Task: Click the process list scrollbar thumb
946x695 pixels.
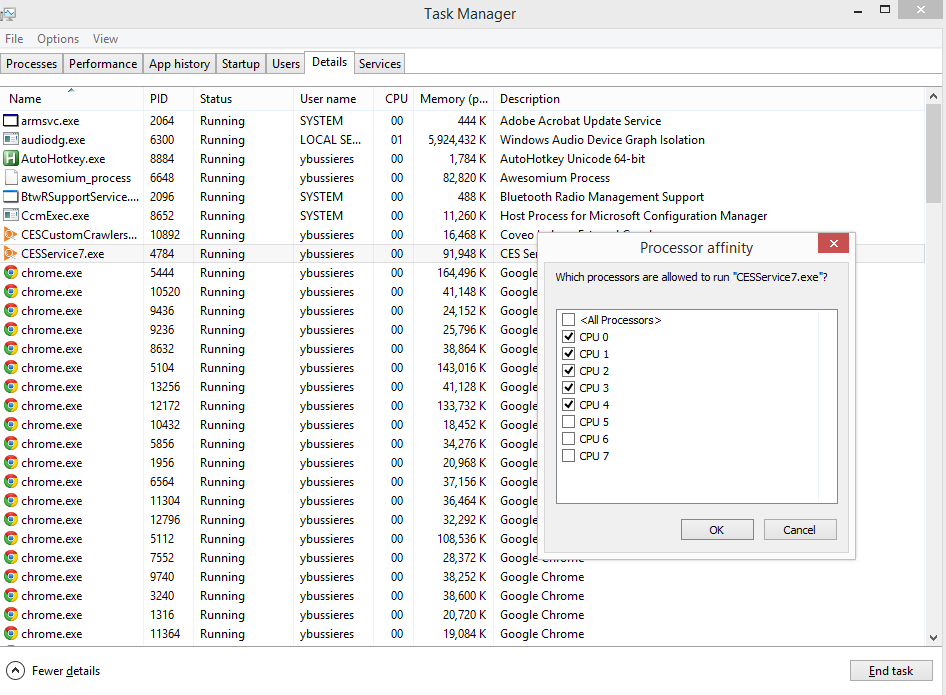Action: [933, 154]
